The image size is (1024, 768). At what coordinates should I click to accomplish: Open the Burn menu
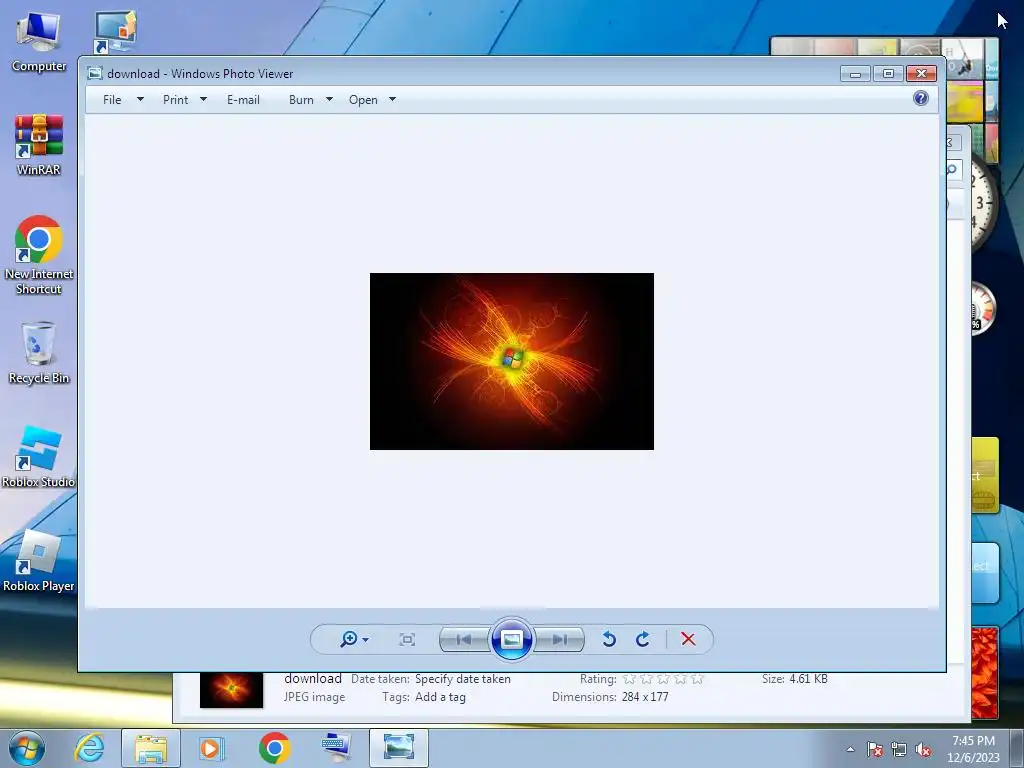(x=301, y=100)
